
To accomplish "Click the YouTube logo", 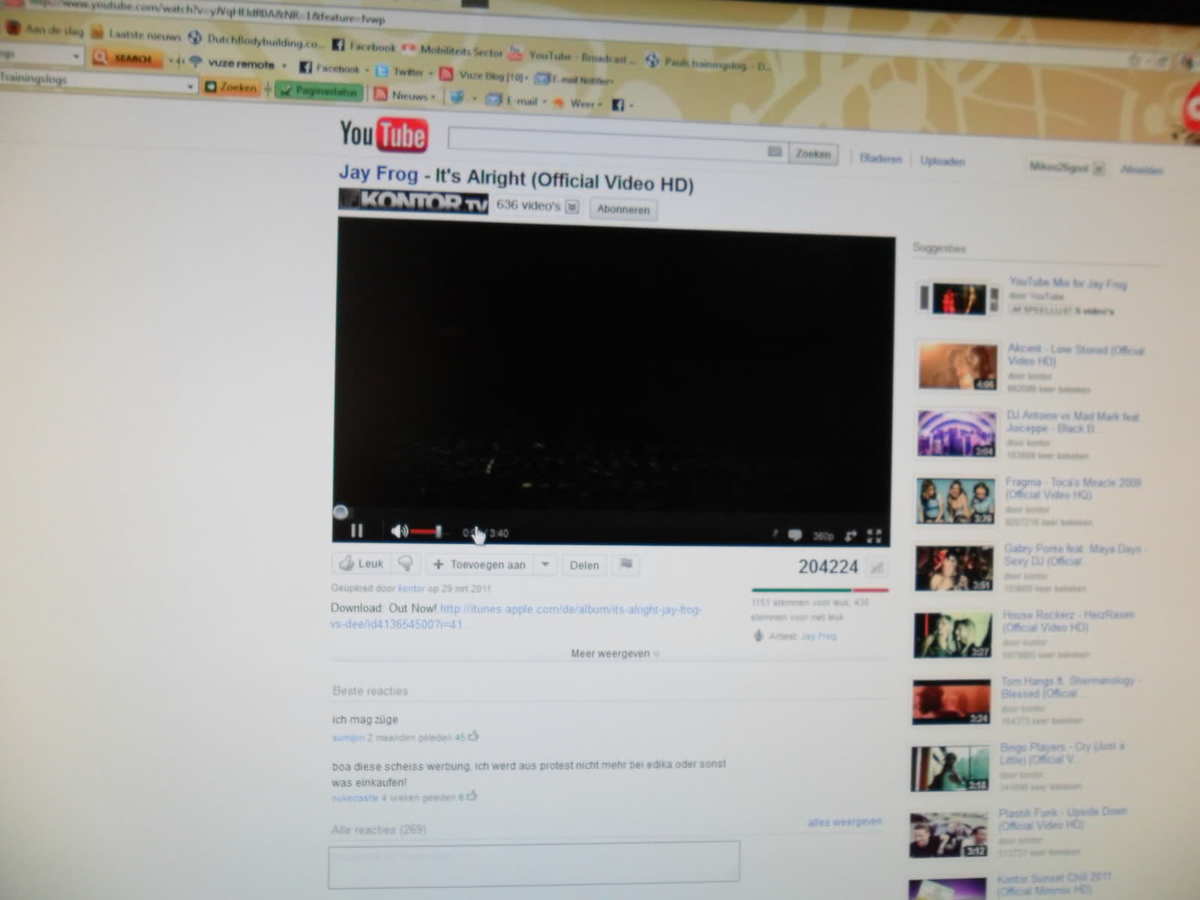I will tap(383, 134).
